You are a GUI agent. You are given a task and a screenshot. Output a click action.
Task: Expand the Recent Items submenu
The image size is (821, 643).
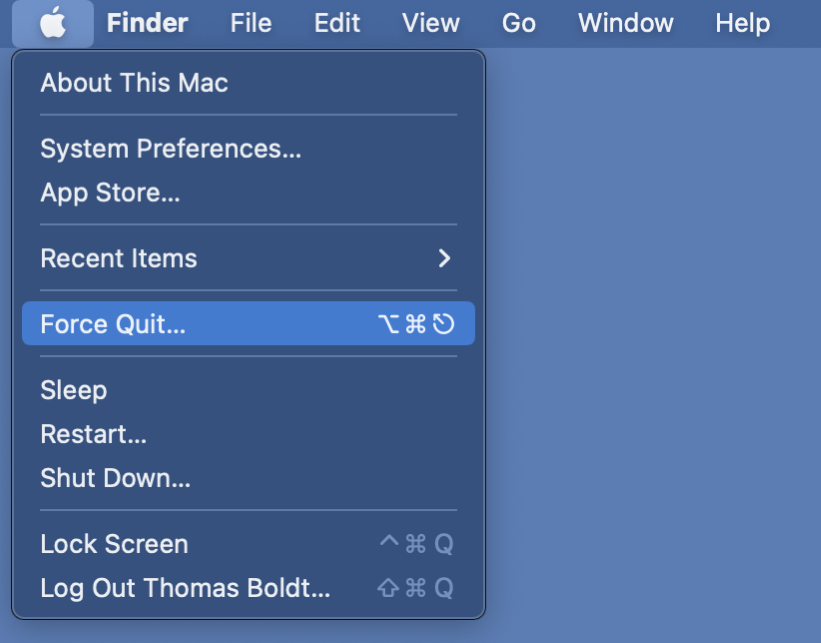click(x=248, y=258)
